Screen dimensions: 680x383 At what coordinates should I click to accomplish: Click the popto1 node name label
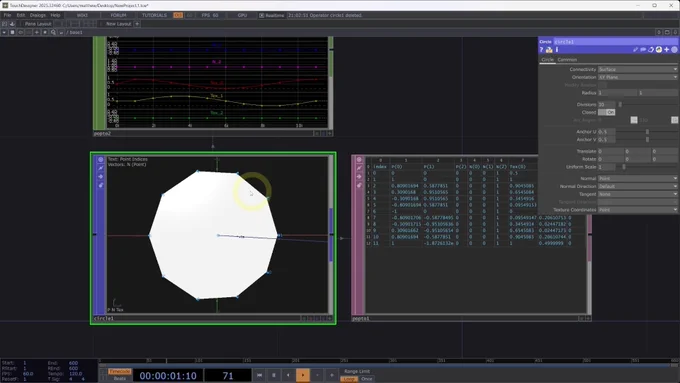tap(361, 318)
